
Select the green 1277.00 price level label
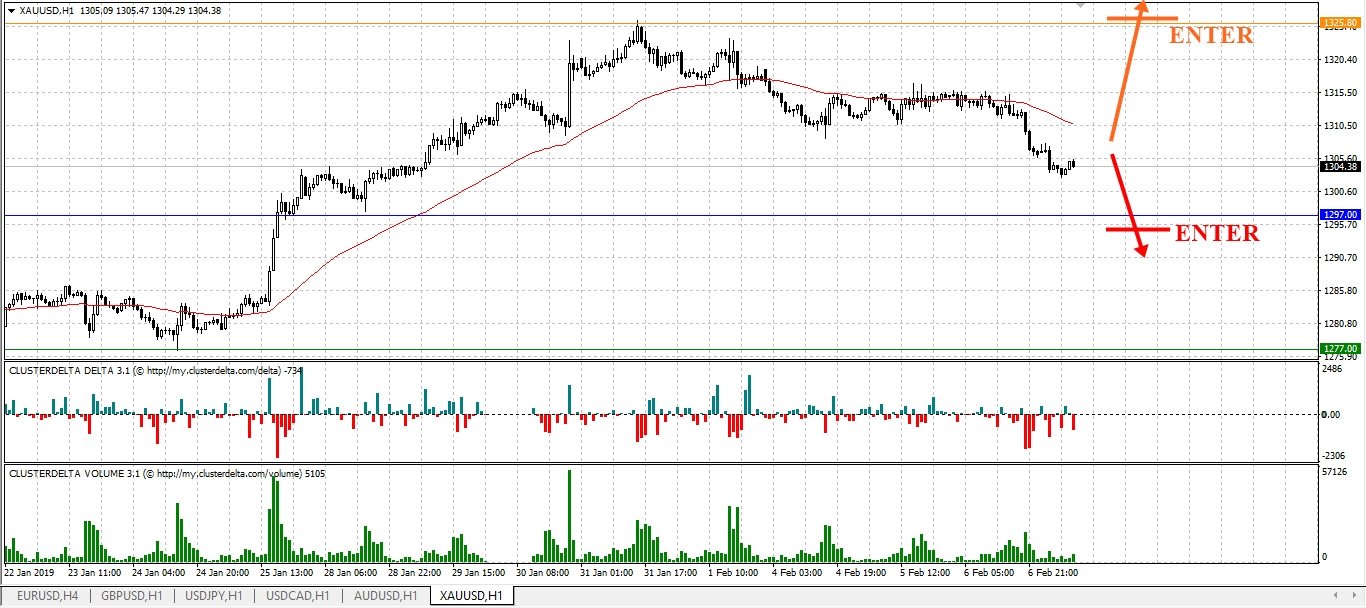[1338, 348]
